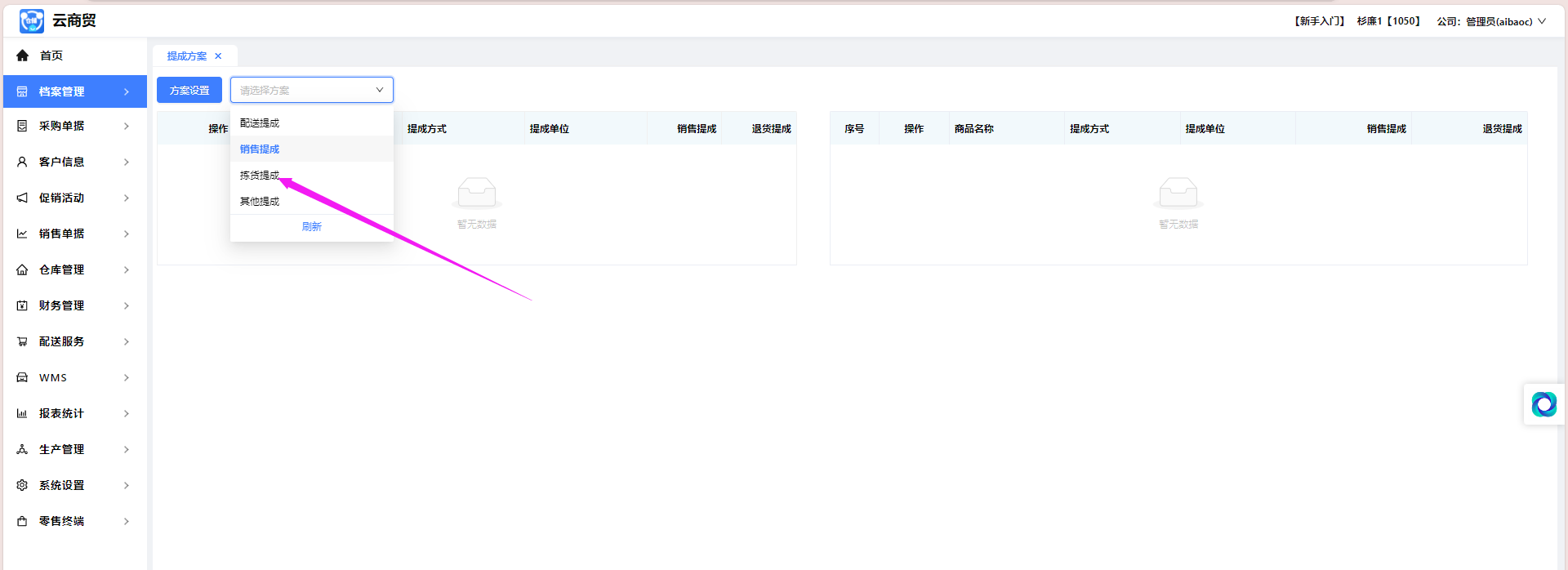
Task: Click the 刷新 link in dropdown
Action: pyautogui.click(x=312, y=227)
